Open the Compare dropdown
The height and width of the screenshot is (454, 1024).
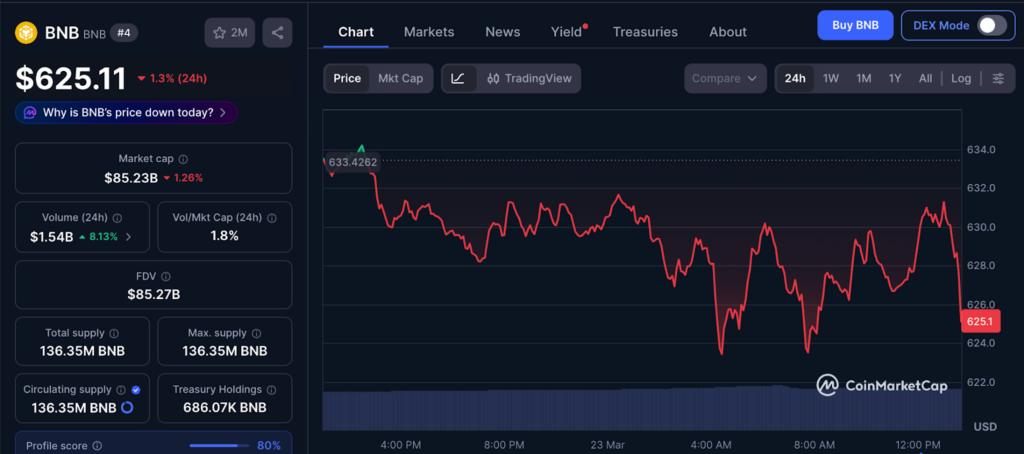tap(725, 78)
